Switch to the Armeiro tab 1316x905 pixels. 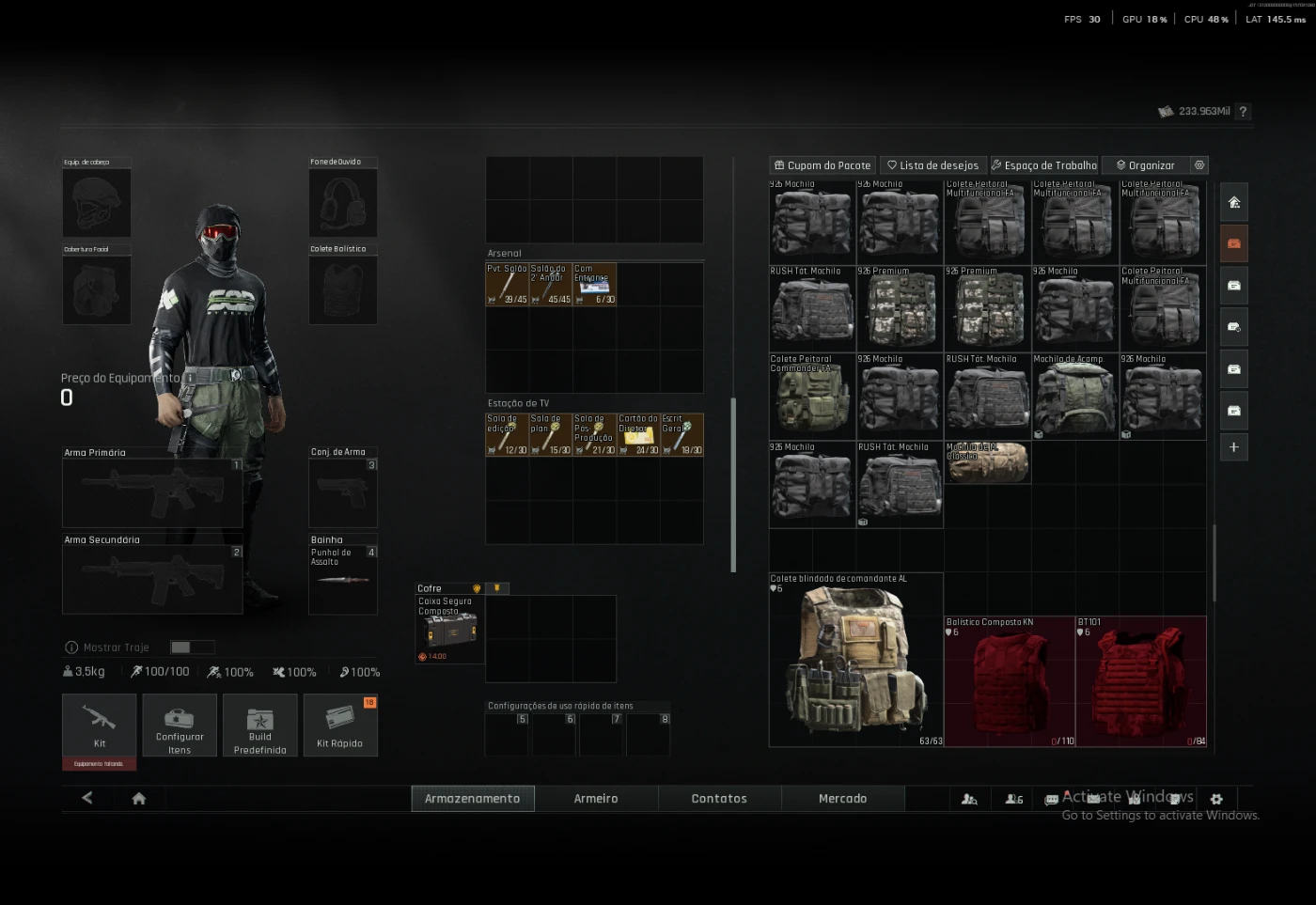596,799
